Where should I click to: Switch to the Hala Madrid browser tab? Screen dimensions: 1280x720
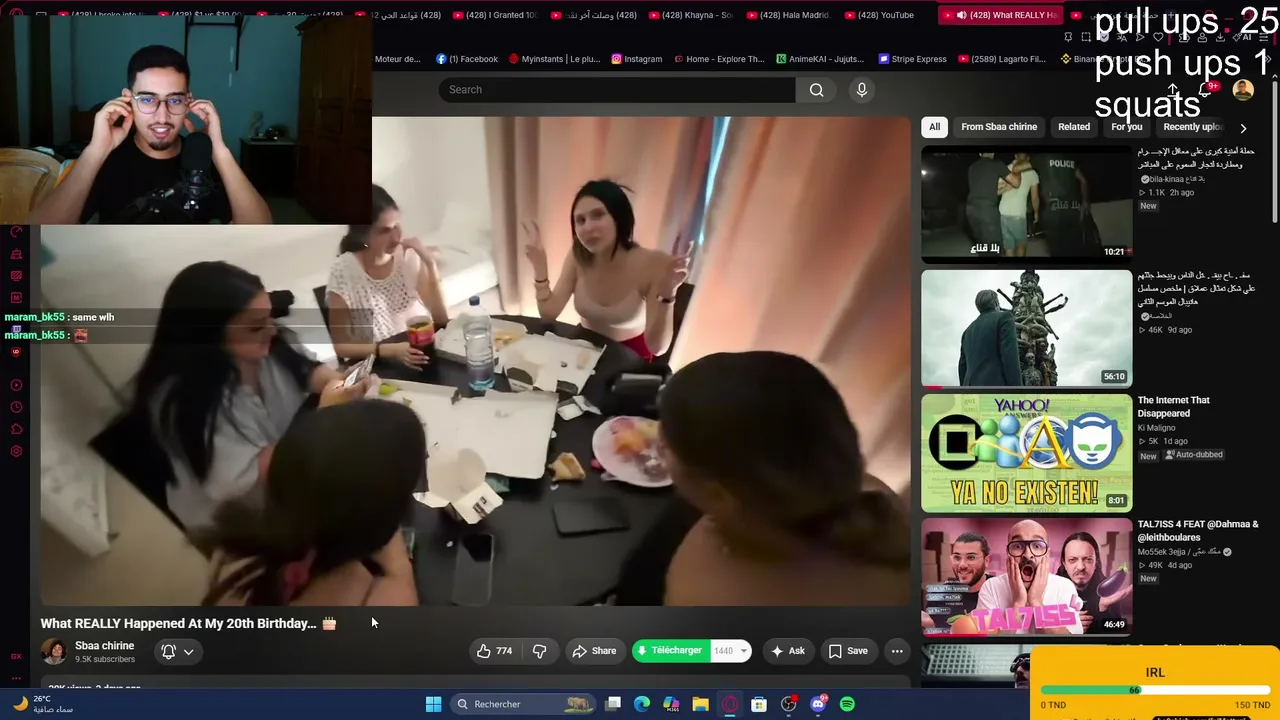pos(789,15)
